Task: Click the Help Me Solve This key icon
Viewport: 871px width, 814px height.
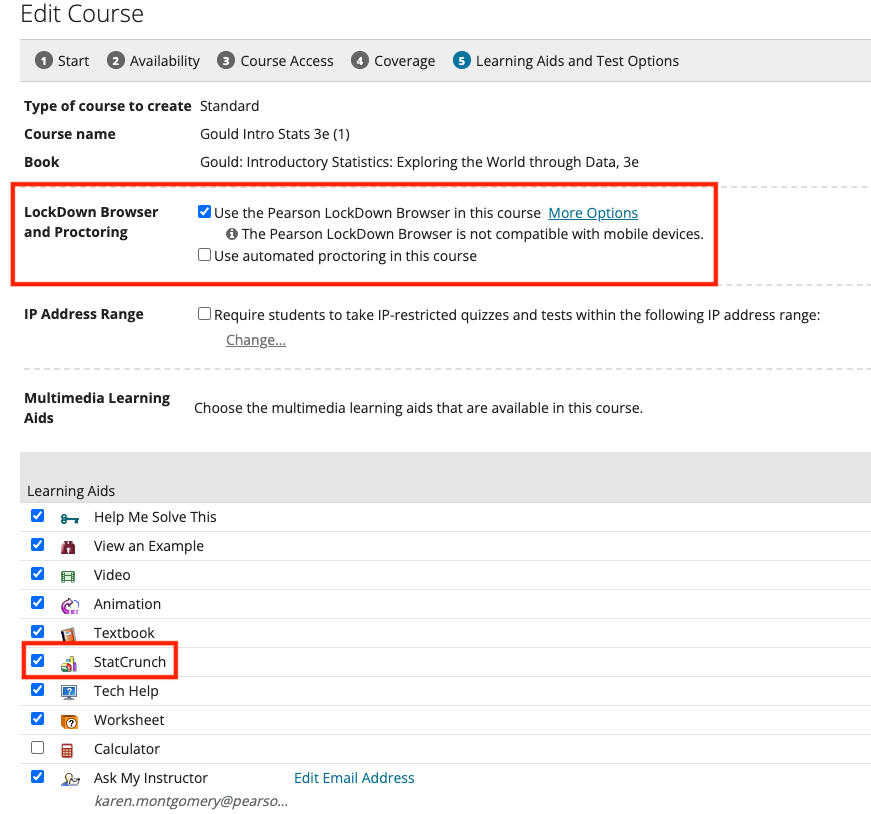Action: (x=69, y=518)
